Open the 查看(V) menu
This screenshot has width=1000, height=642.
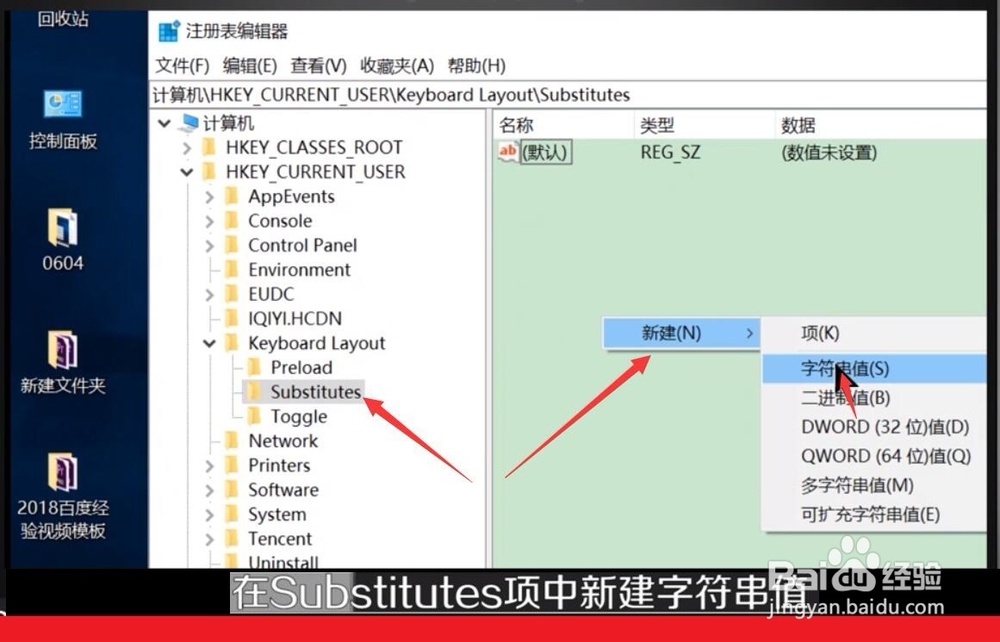click(318, 66)
